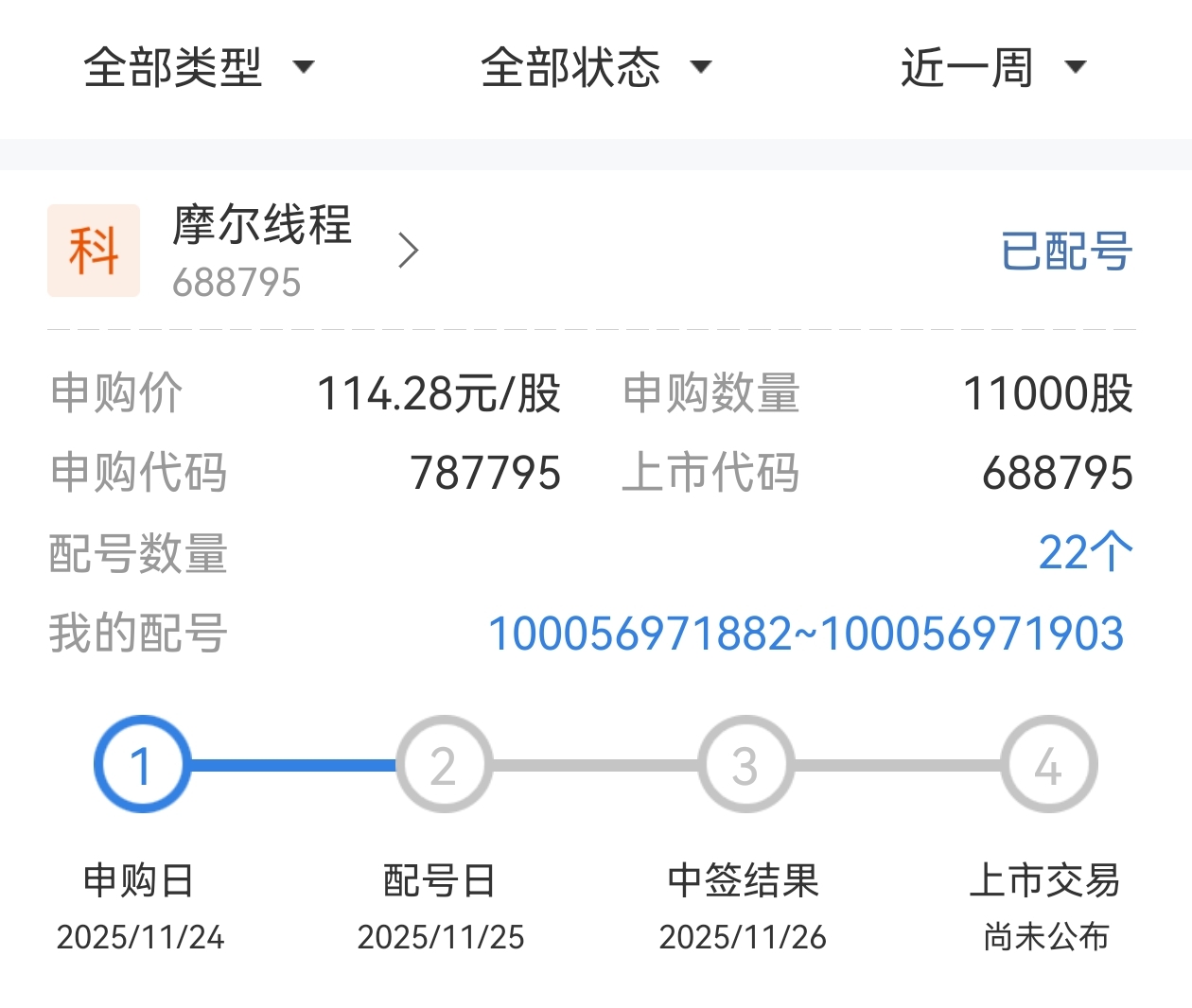Viewport: 1192px width, 1008px height.
Task: Click the 上市代码 field label
Action: click(x=710, y=473)
